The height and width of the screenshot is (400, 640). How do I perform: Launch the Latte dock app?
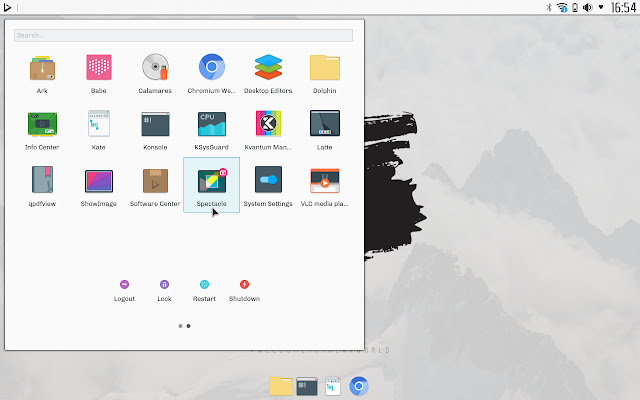(x=324, y=130)
